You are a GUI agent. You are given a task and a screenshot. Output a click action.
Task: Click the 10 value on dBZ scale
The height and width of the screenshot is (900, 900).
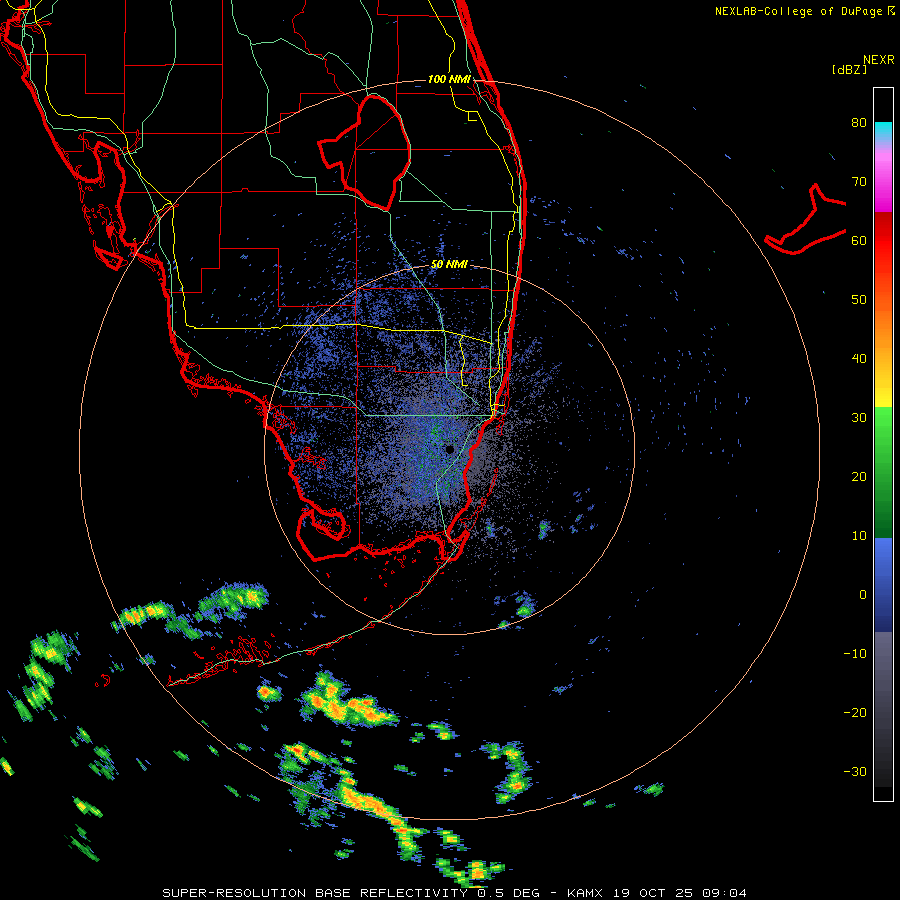pyautogui.click(x=859, y=536)
